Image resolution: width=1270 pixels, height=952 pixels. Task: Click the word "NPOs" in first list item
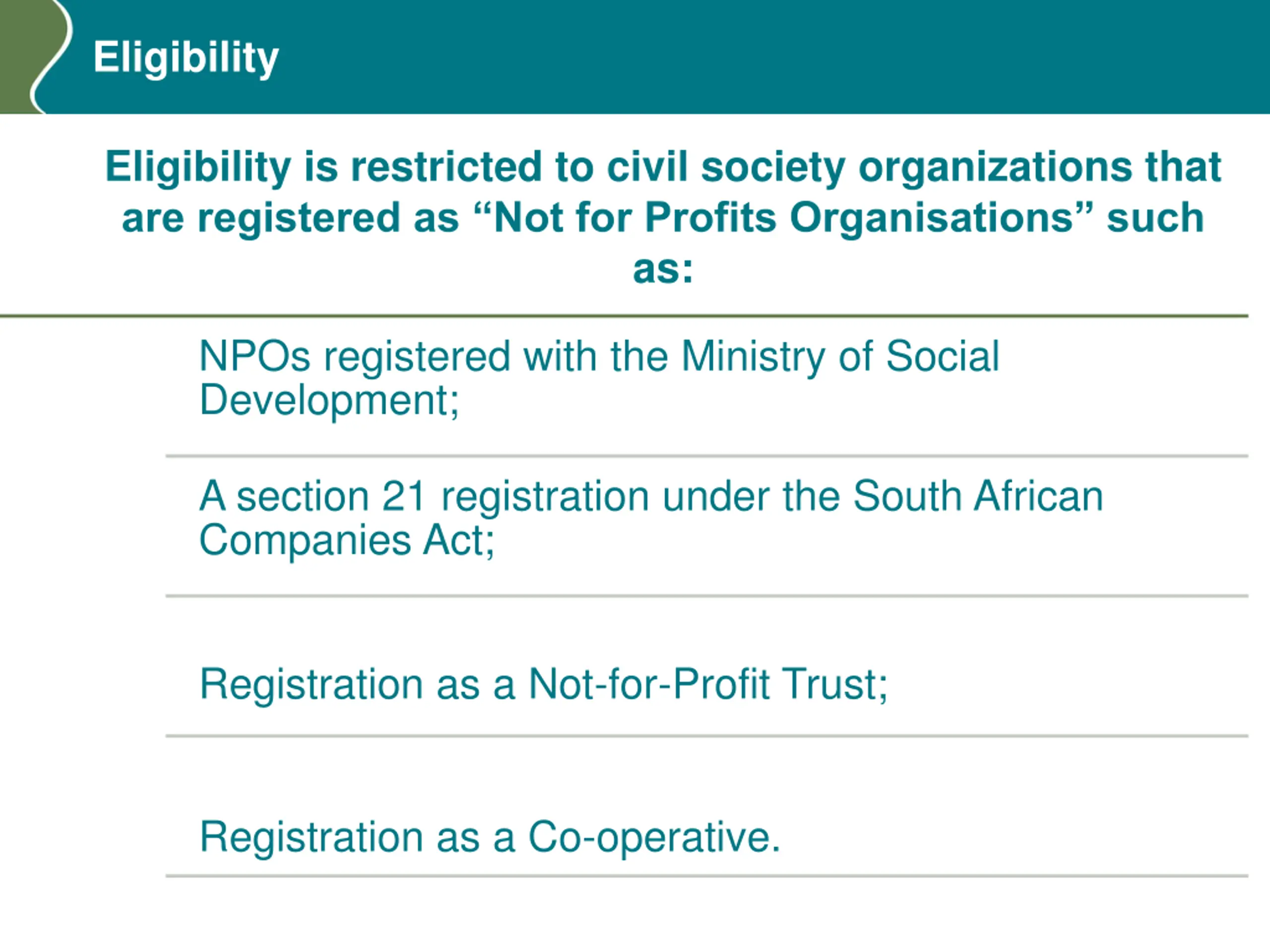pos(254,357)
